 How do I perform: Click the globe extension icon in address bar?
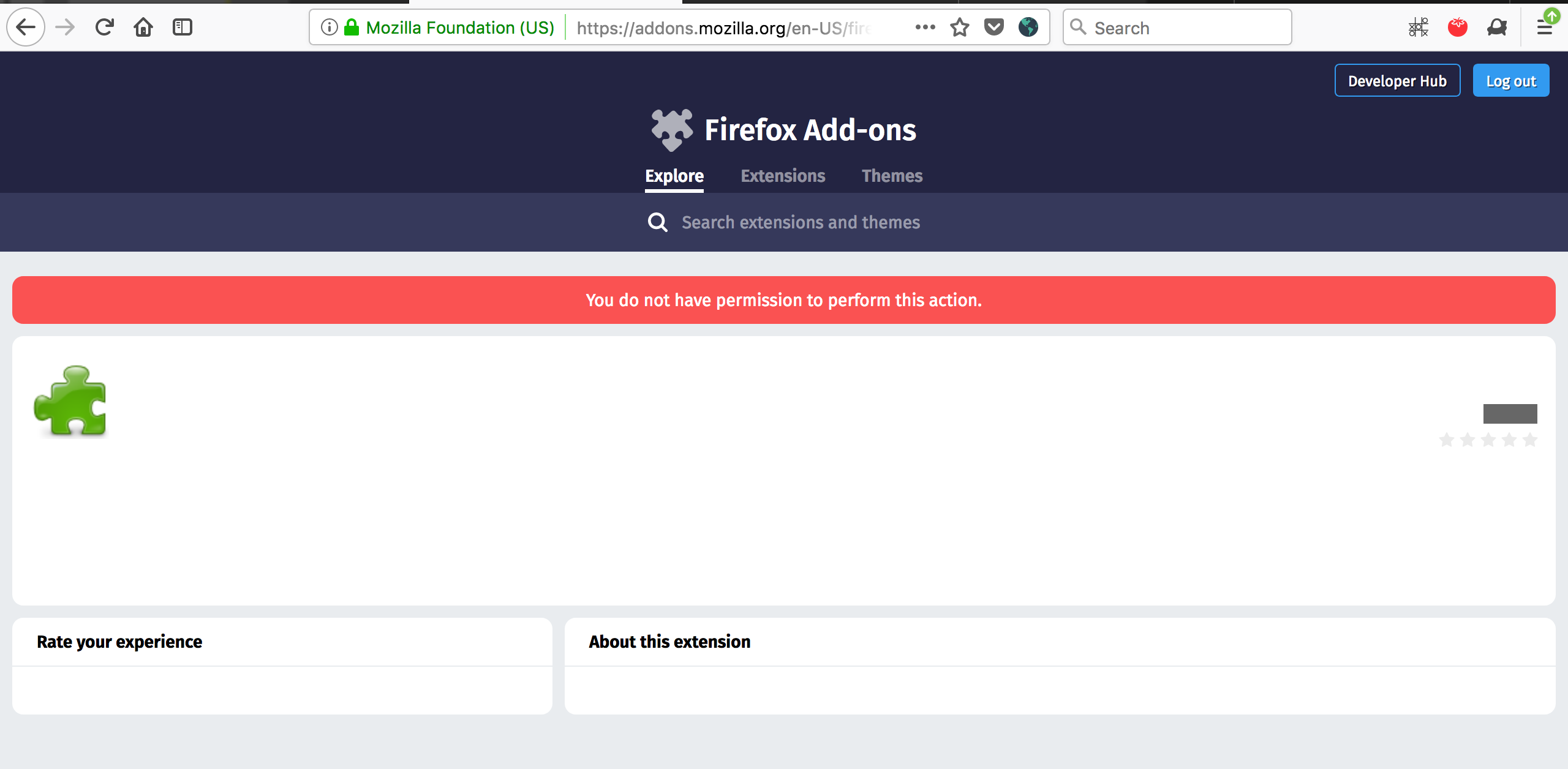[1028, 27]
